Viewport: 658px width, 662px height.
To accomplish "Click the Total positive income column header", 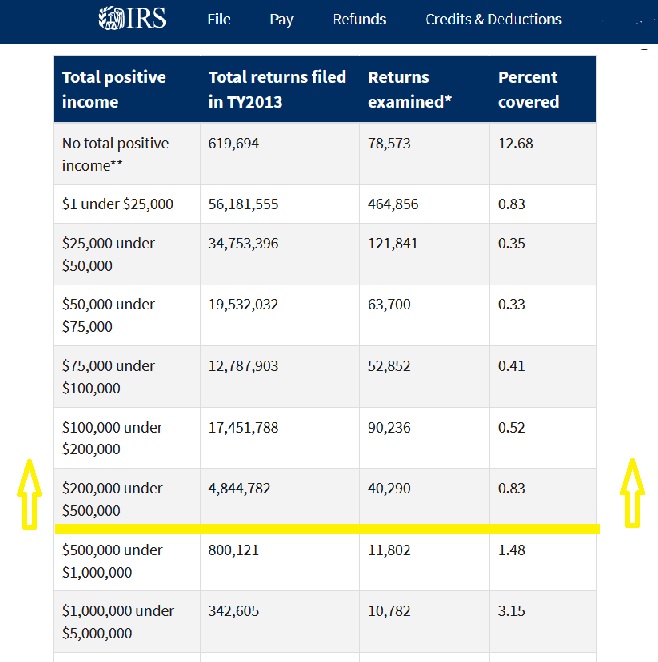I will [114, 89].
